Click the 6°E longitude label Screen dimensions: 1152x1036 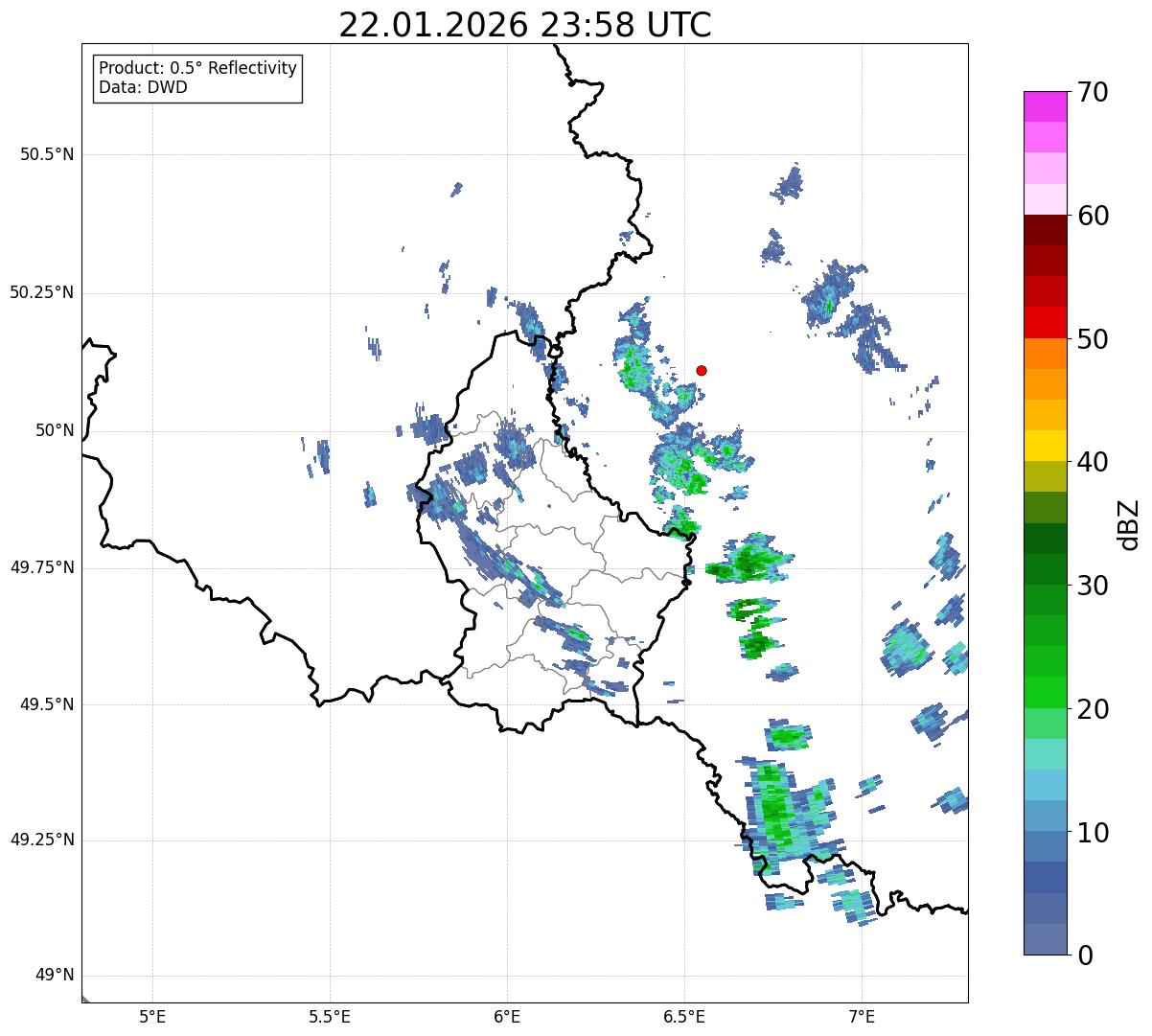[x=507, y=1017]
